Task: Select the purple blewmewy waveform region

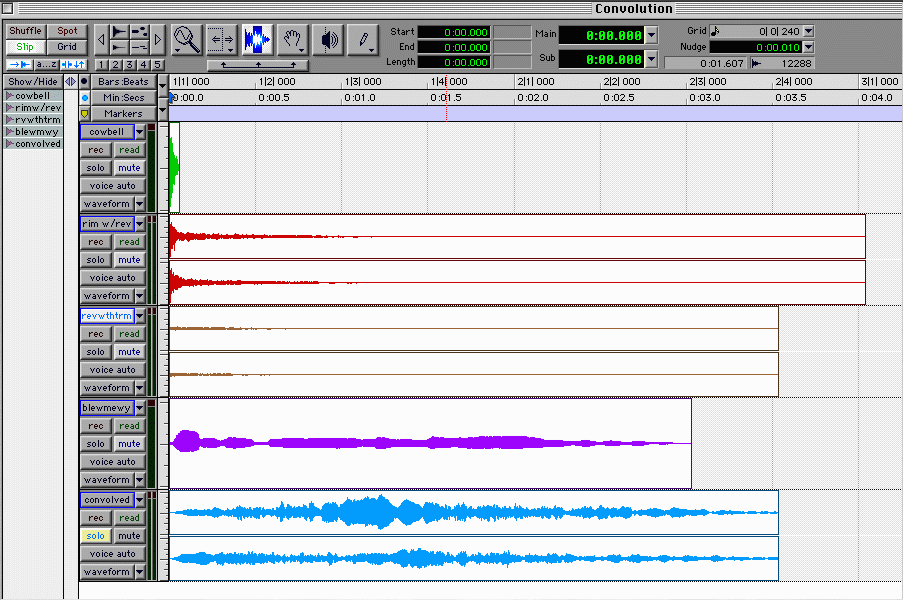Action: pos(430,443)
